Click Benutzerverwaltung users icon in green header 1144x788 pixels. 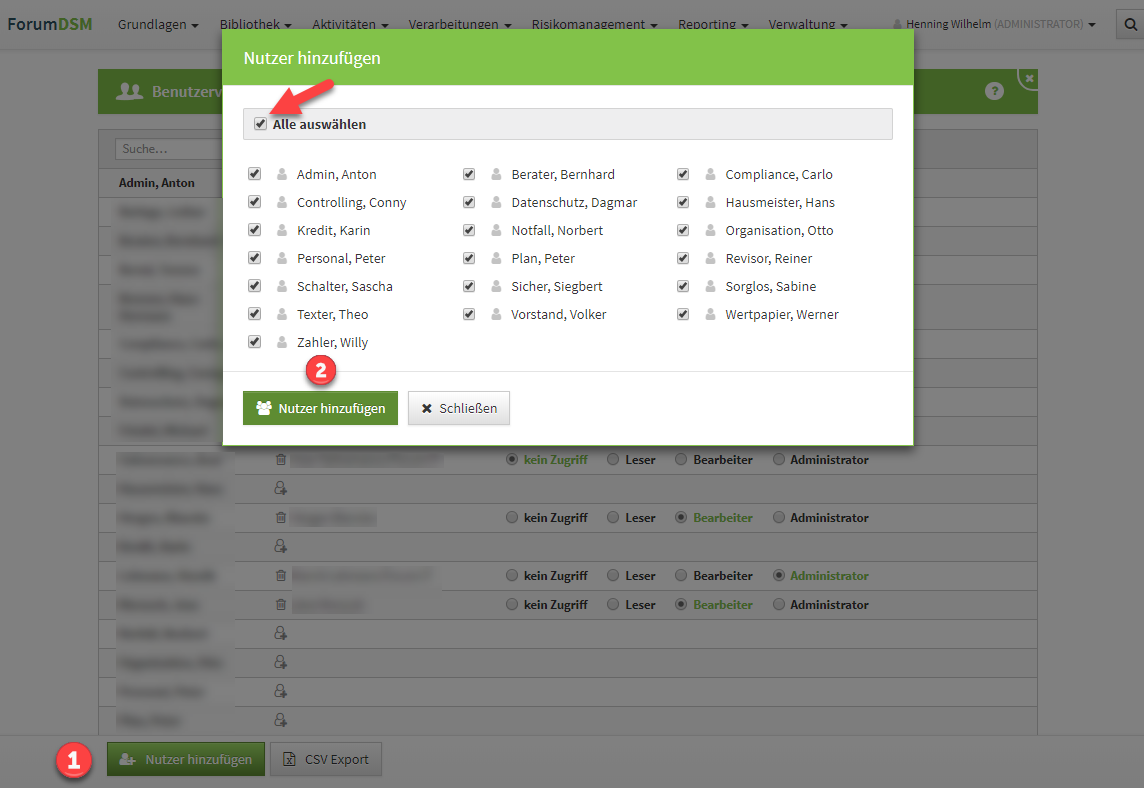pos(130,92)
